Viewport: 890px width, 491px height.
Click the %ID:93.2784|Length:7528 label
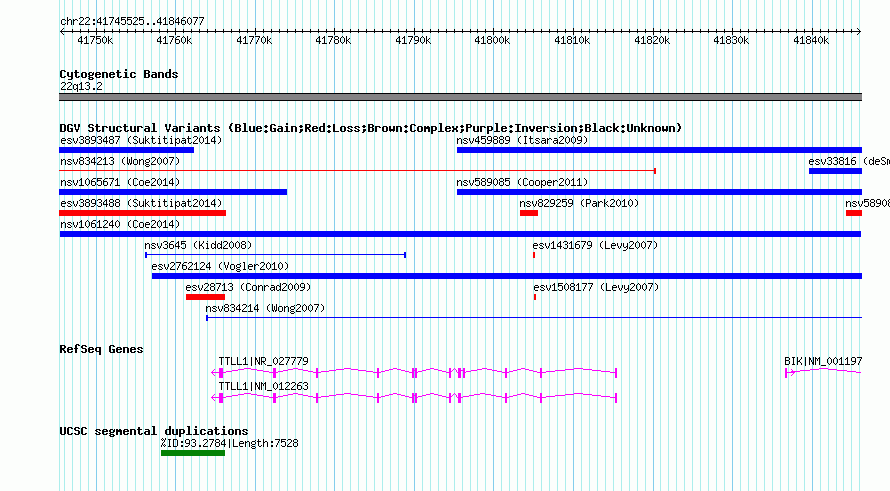[x=229, y=443]
